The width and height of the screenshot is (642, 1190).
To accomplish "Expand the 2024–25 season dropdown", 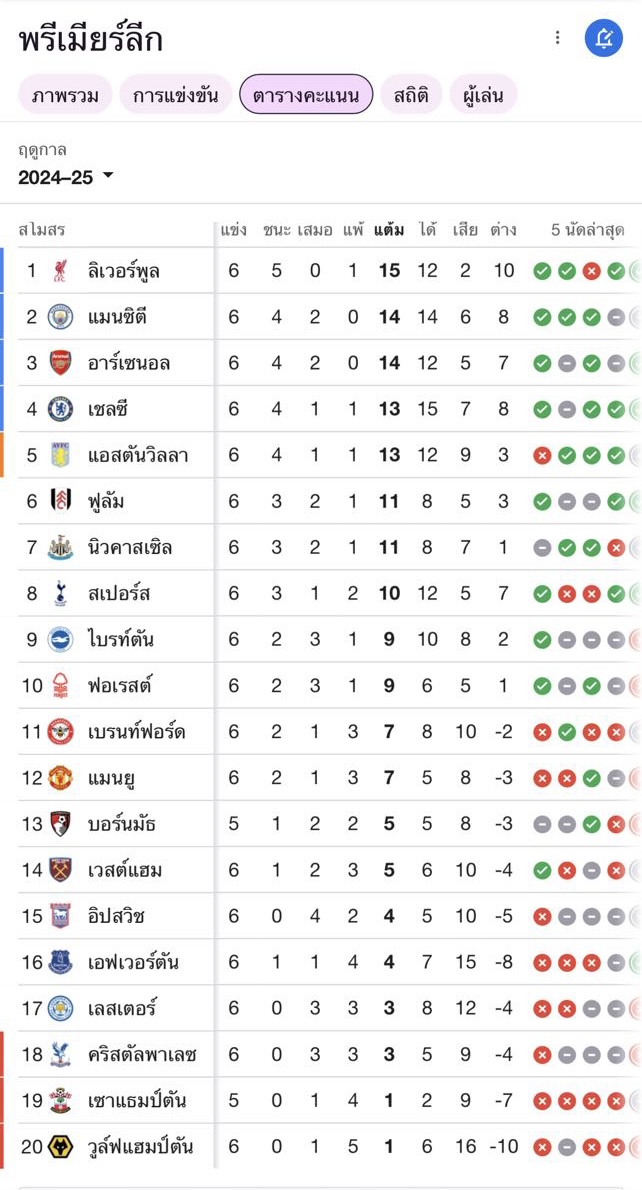I will pyautogui.click(x=66, y=178).
